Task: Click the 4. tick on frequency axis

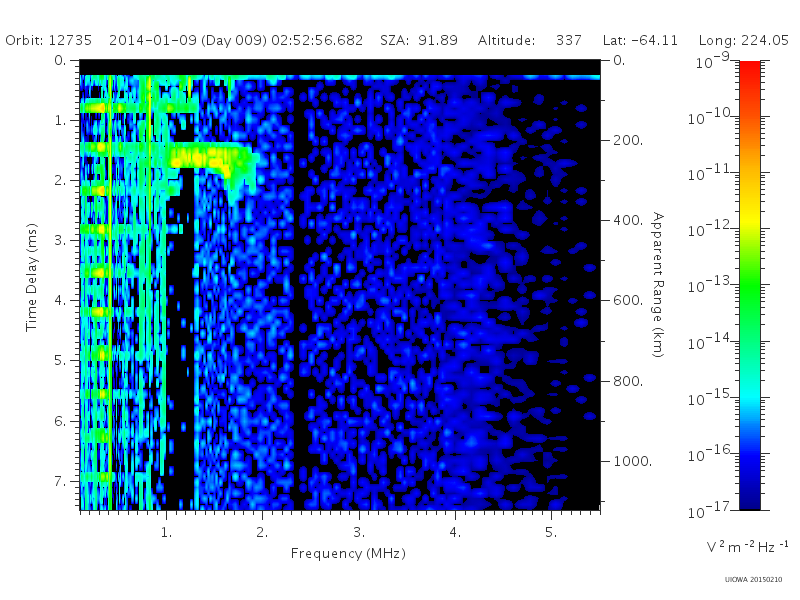Action: [455, 533]
